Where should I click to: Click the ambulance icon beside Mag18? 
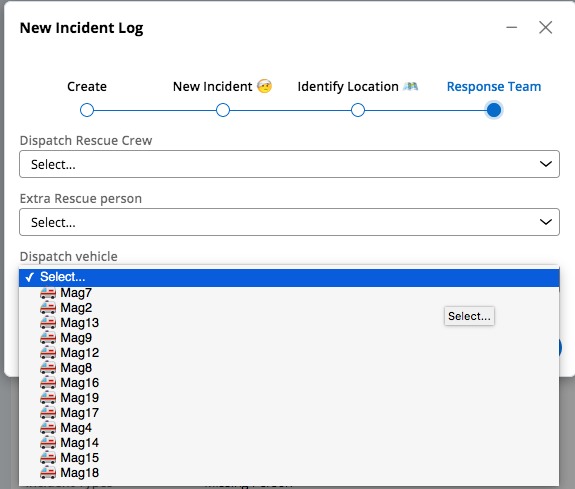tap(48, 473)
